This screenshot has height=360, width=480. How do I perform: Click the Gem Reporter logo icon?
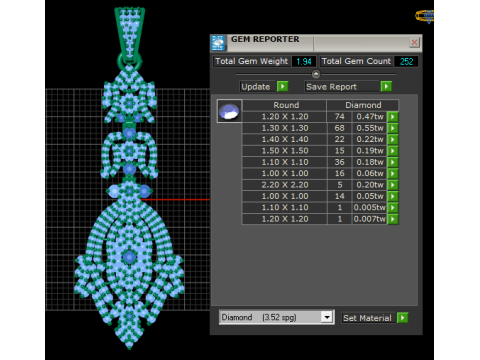pyautogui.click(x=218, y=43)
